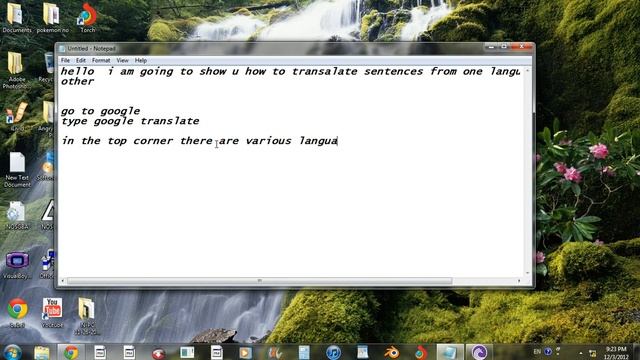Click the Notepad icon in title bar

click(62, 49)
